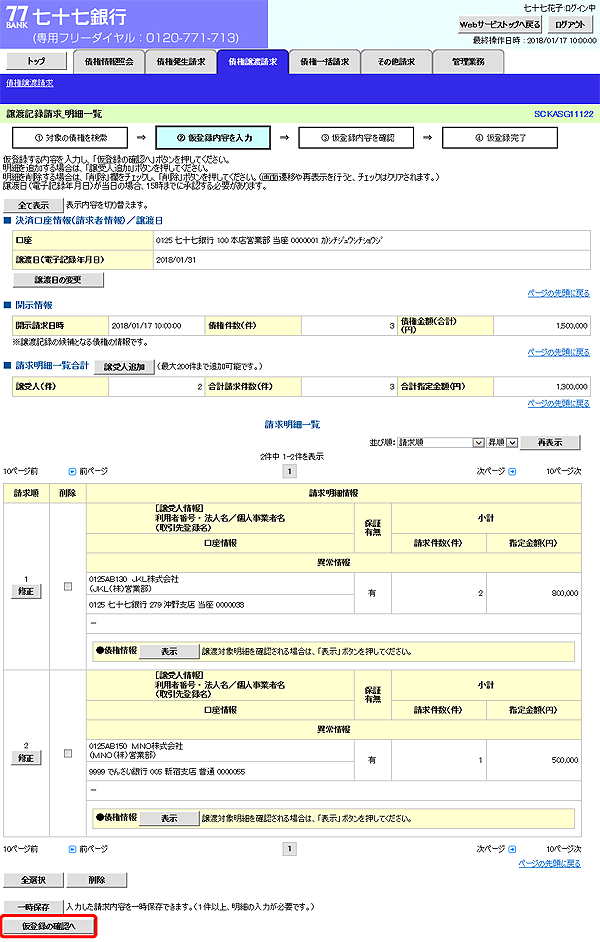Click screen ID SCKASG11122
The image size is (600, 942).
point(563,114)
